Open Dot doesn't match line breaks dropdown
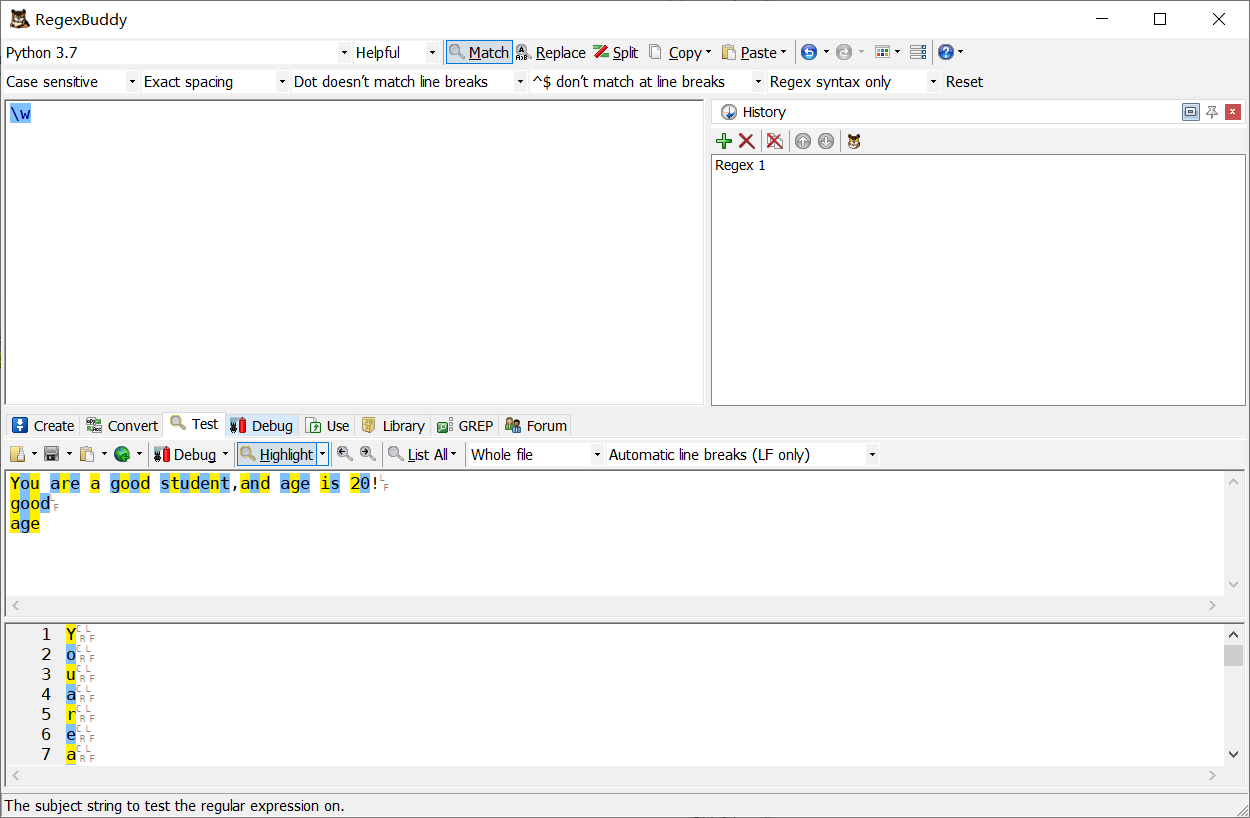This screenshot has width=1250, height=818. click(520, 82)
